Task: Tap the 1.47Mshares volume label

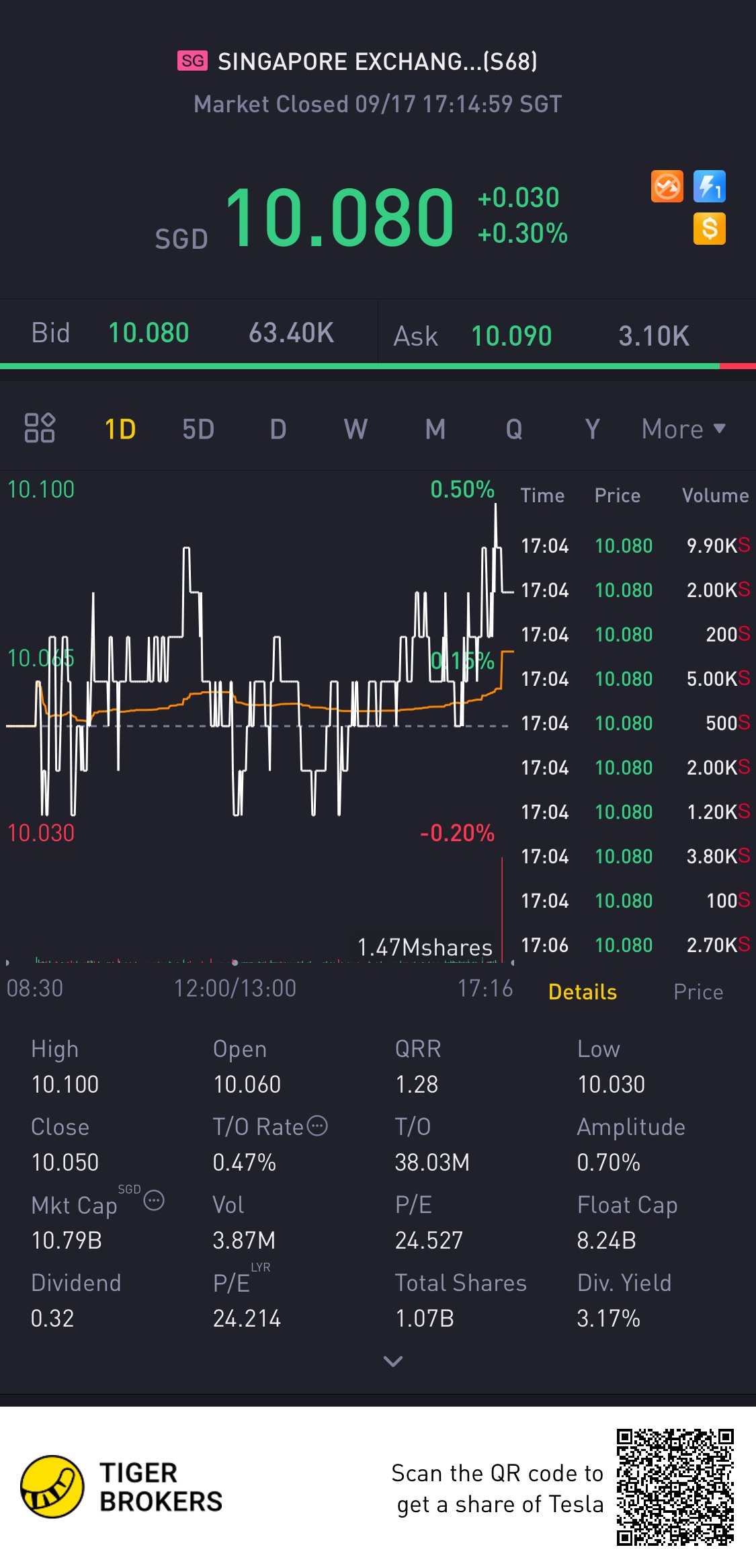Action: pos(425,947)
